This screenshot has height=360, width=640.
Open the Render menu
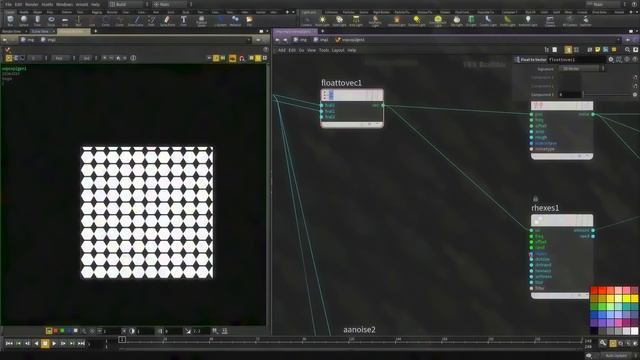(x=31, y=4)
